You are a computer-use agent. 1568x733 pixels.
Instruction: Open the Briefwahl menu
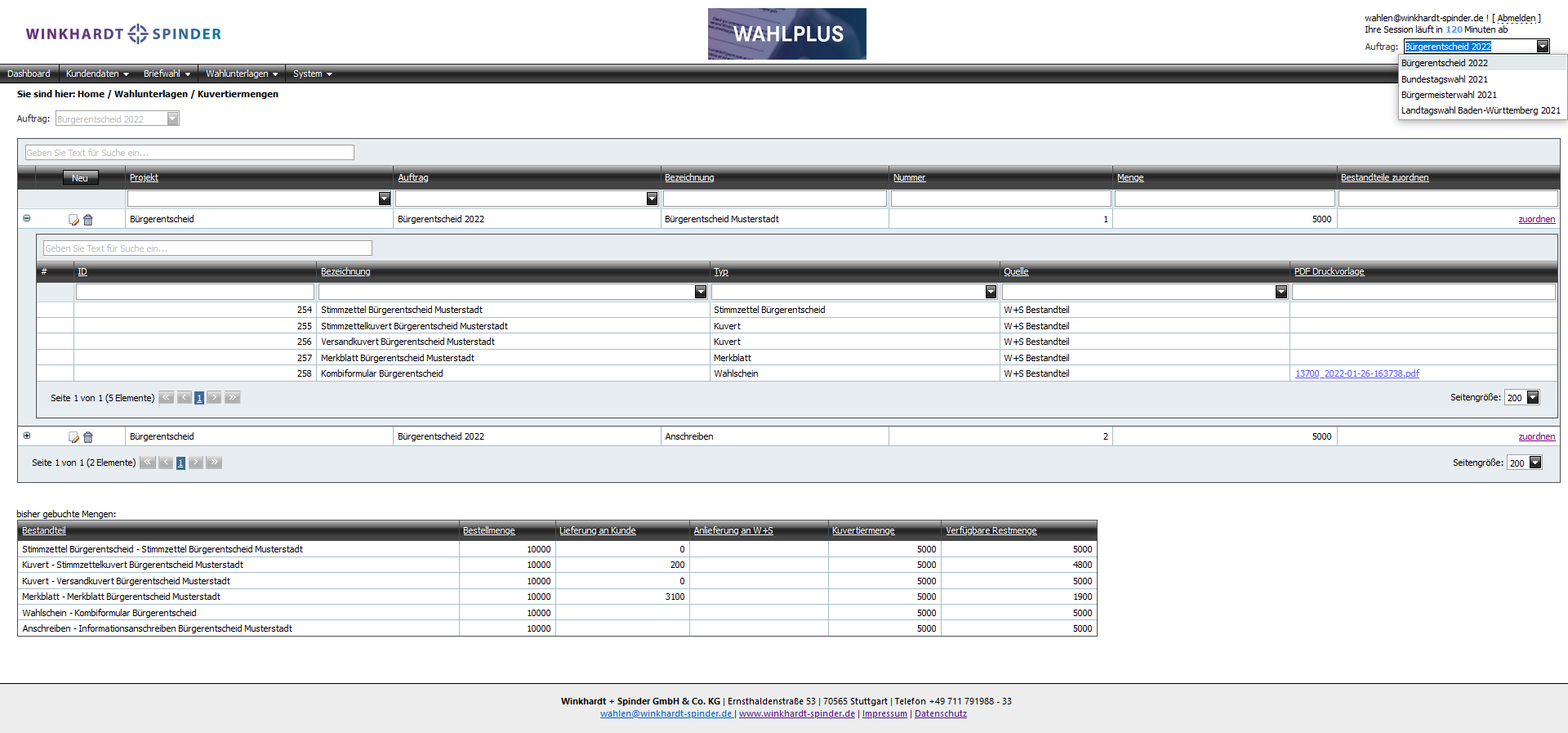click(167, 74)
